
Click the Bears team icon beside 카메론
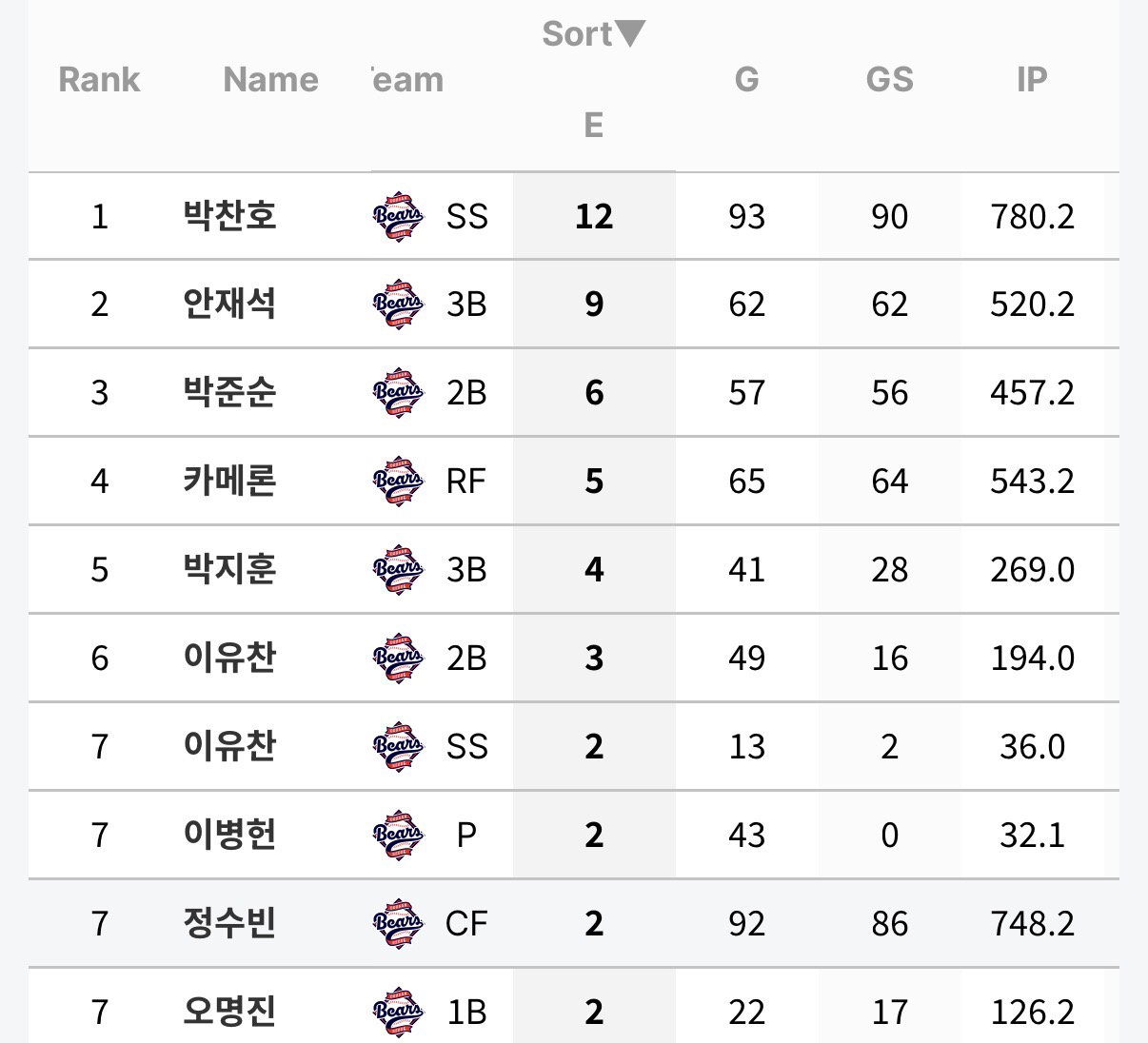(x=398, y=482)
